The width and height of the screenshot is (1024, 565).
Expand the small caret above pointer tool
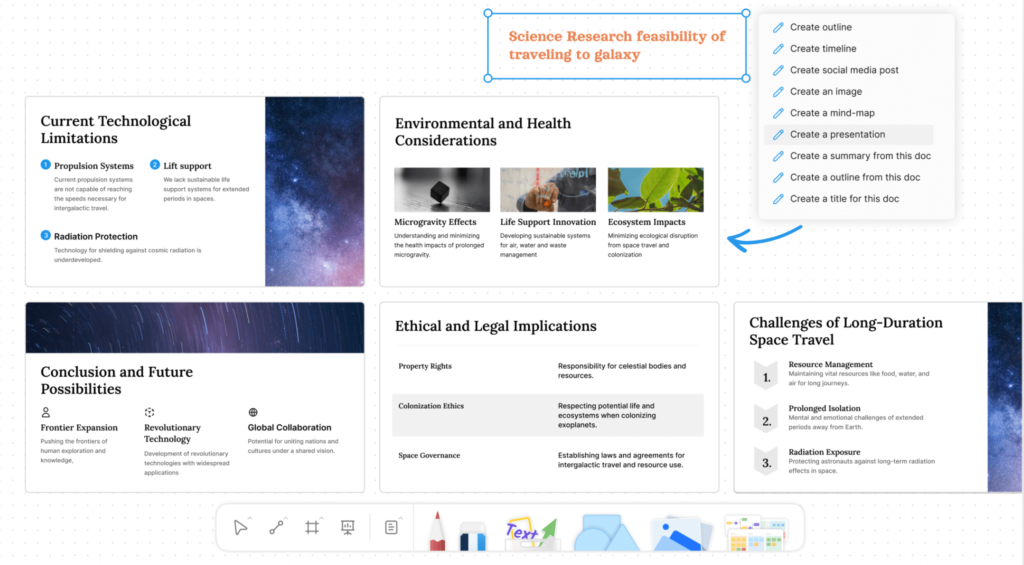tap(249, 517)
